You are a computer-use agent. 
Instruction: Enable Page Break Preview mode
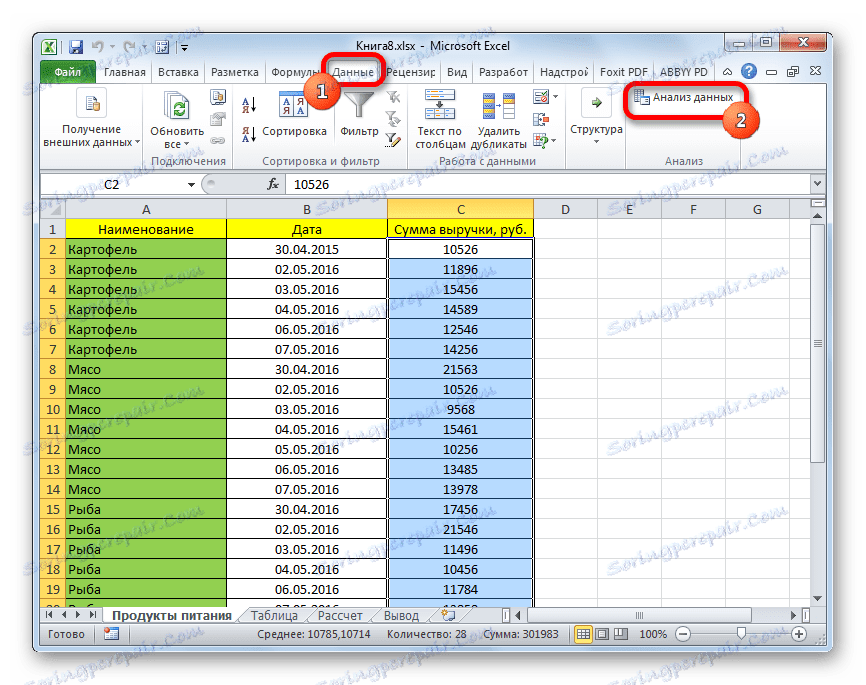coord(621,633)
